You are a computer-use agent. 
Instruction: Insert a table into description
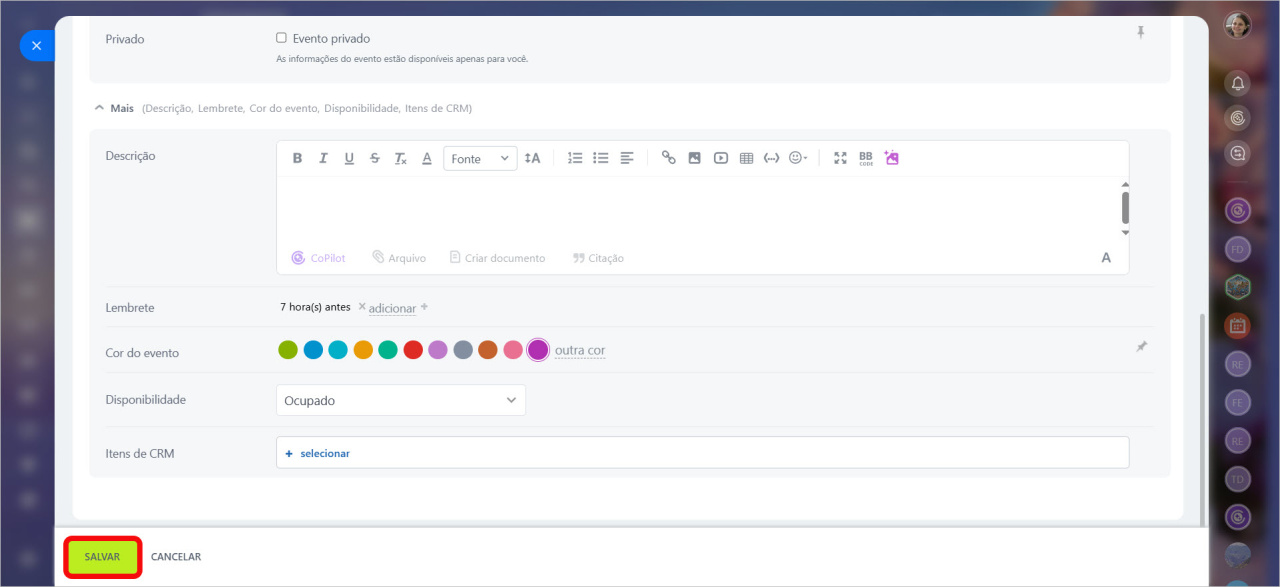(x=746, y=158)
